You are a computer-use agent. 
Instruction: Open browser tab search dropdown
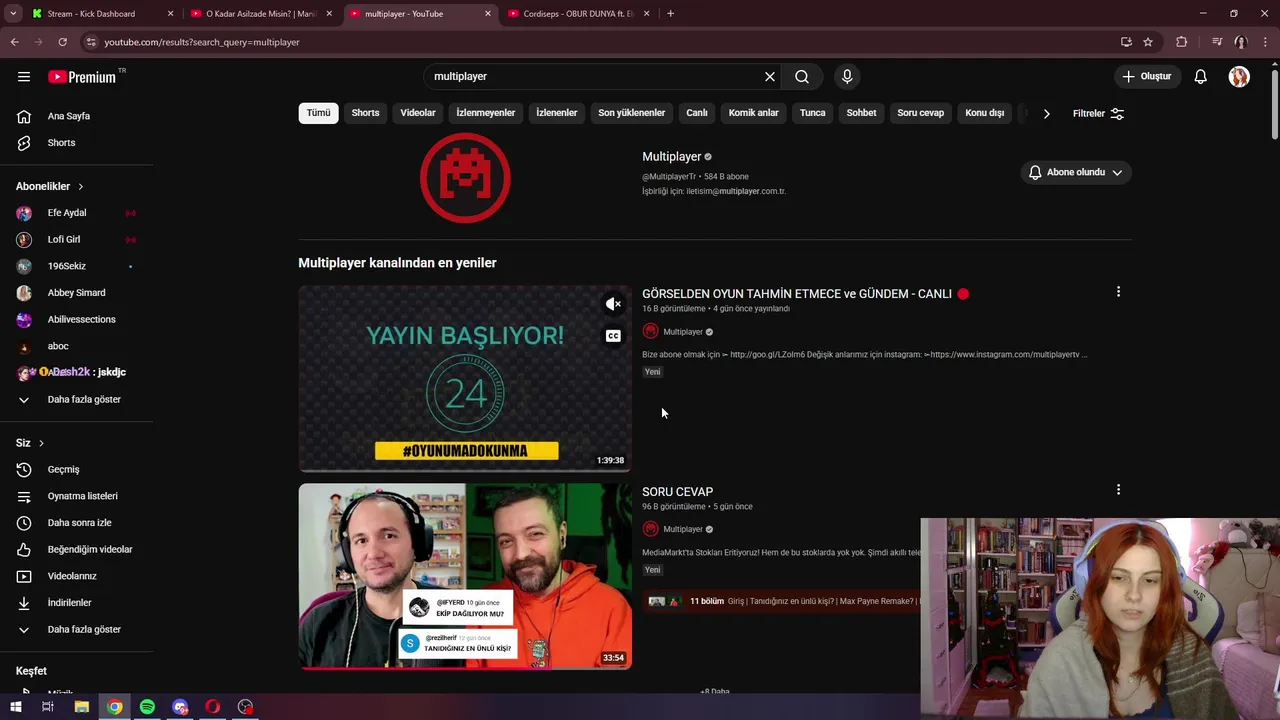point(14,14)
